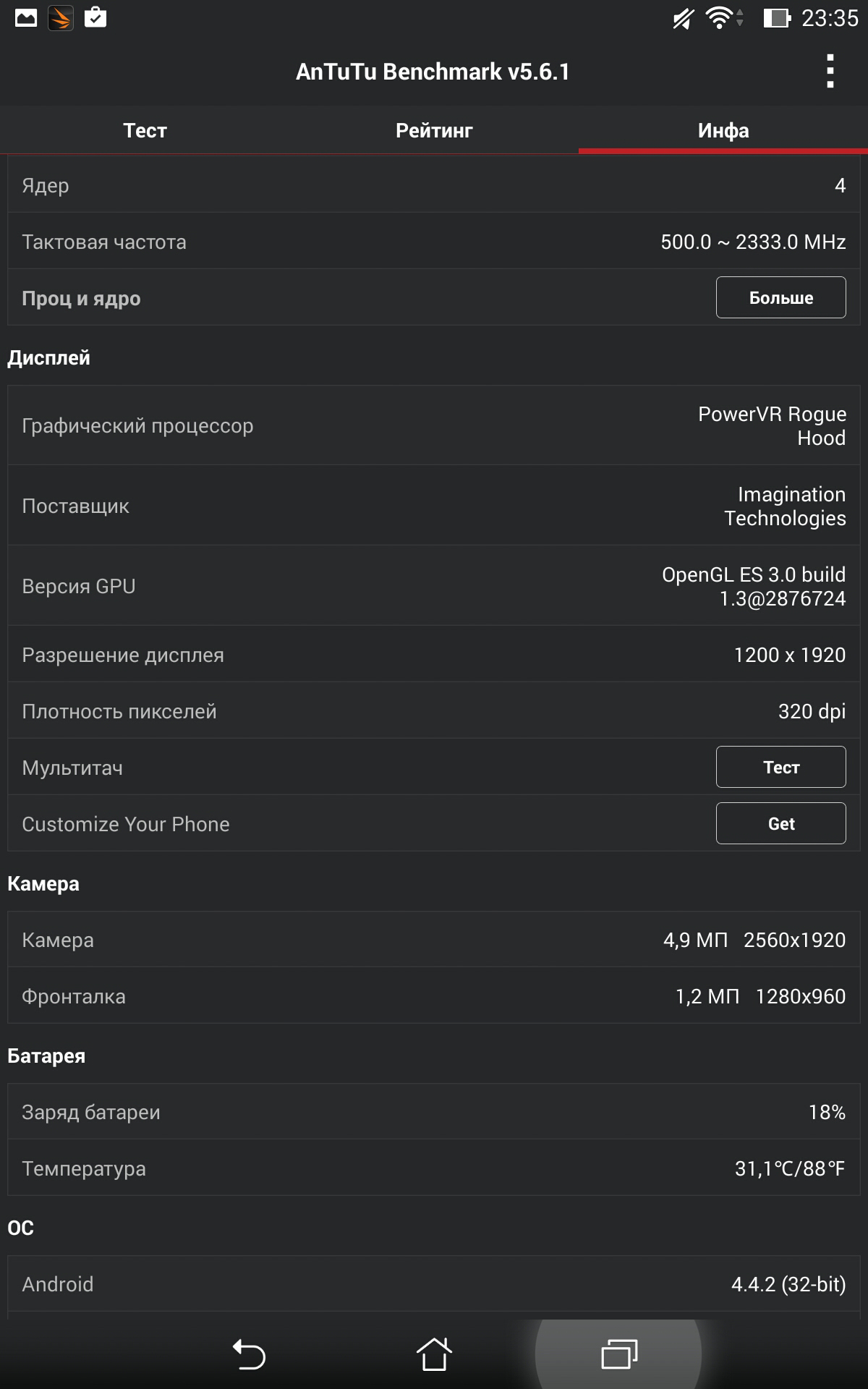Select the Инфа tab
Image resolution: width=868 pixels, height=1389 pixels.
pos(723,130)
